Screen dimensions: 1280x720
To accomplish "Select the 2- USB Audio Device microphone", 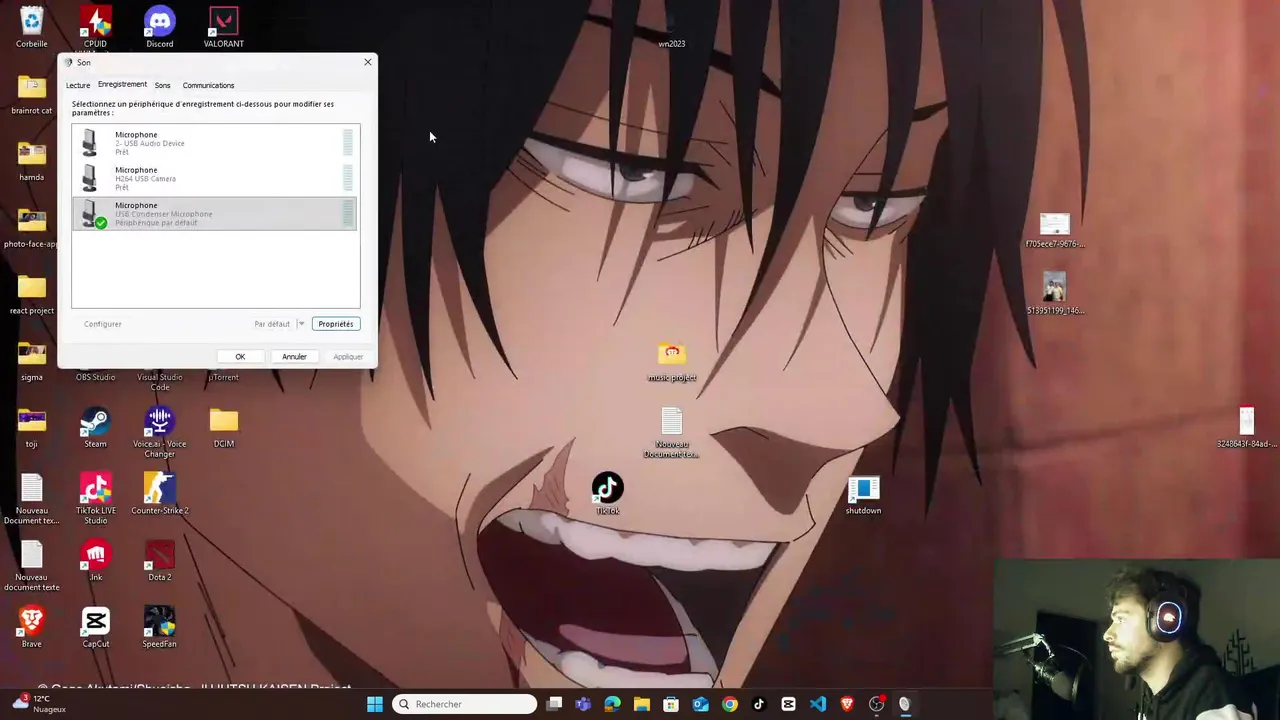I will pos(215,143).
